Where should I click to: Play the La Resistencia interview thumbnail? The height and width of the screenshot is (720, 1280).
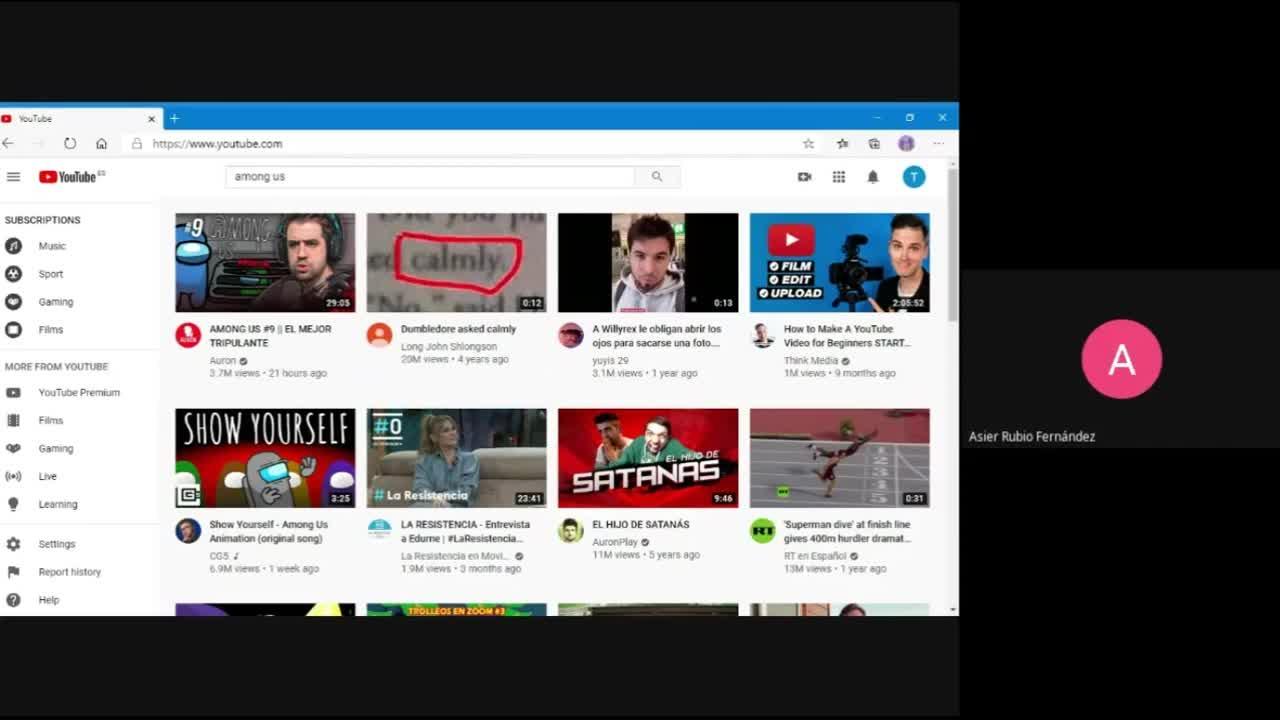(457, 458)
